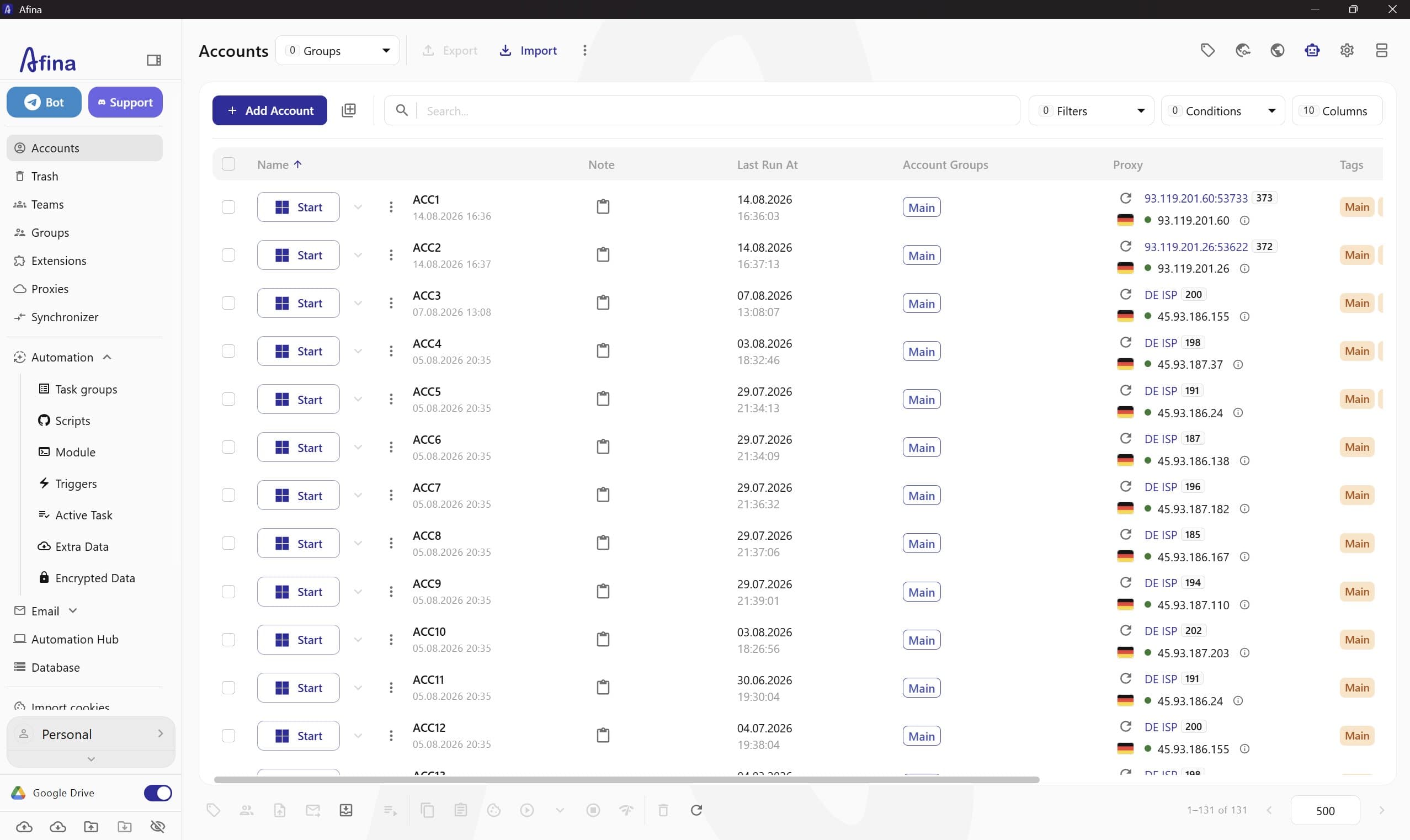
Task: Open the robot automation icon in header
Action: click(x=1312, y=50)
